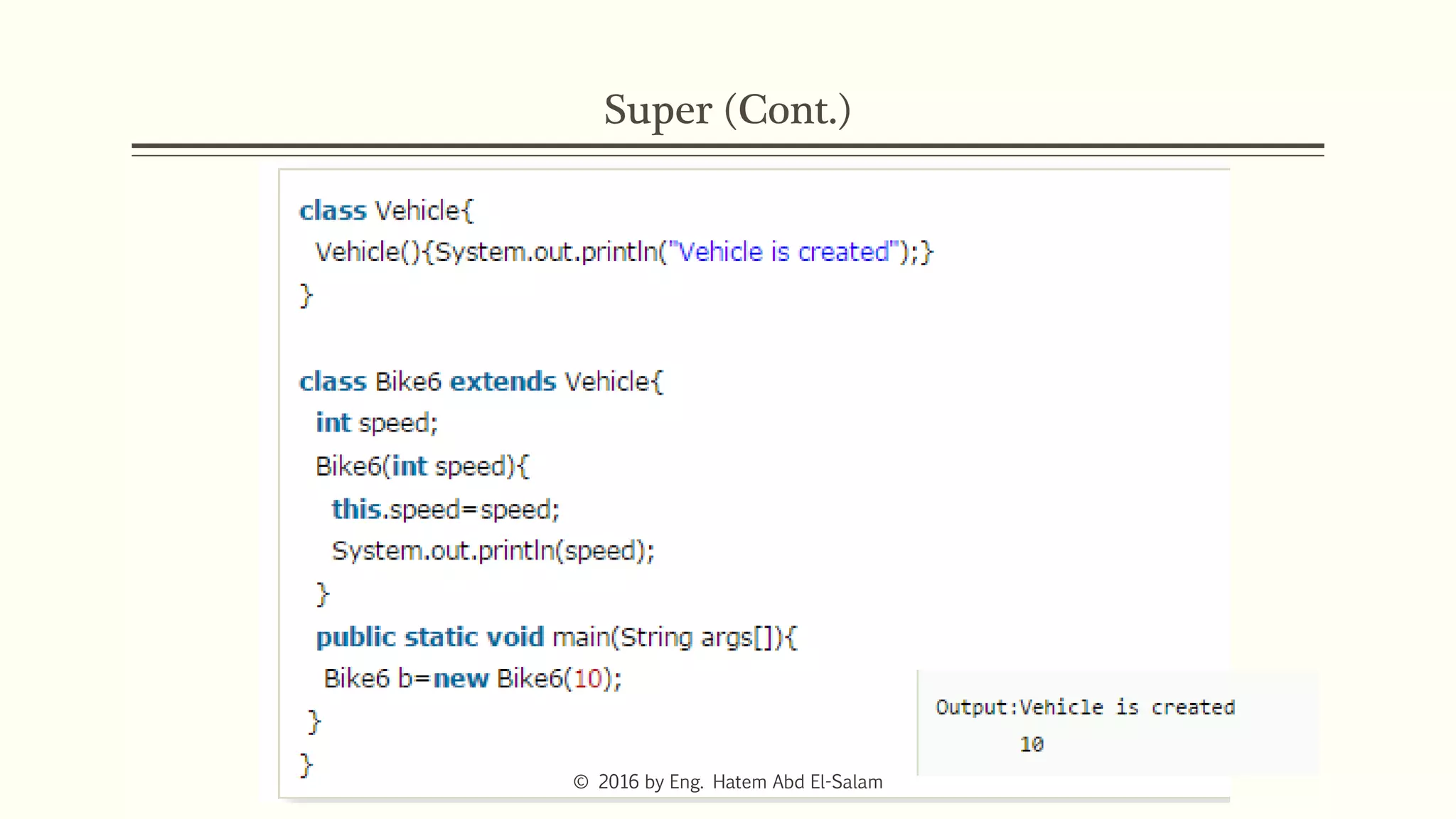Click the output value 10
Viewport: 1456px width, 819px height.
coord(1031,744)
